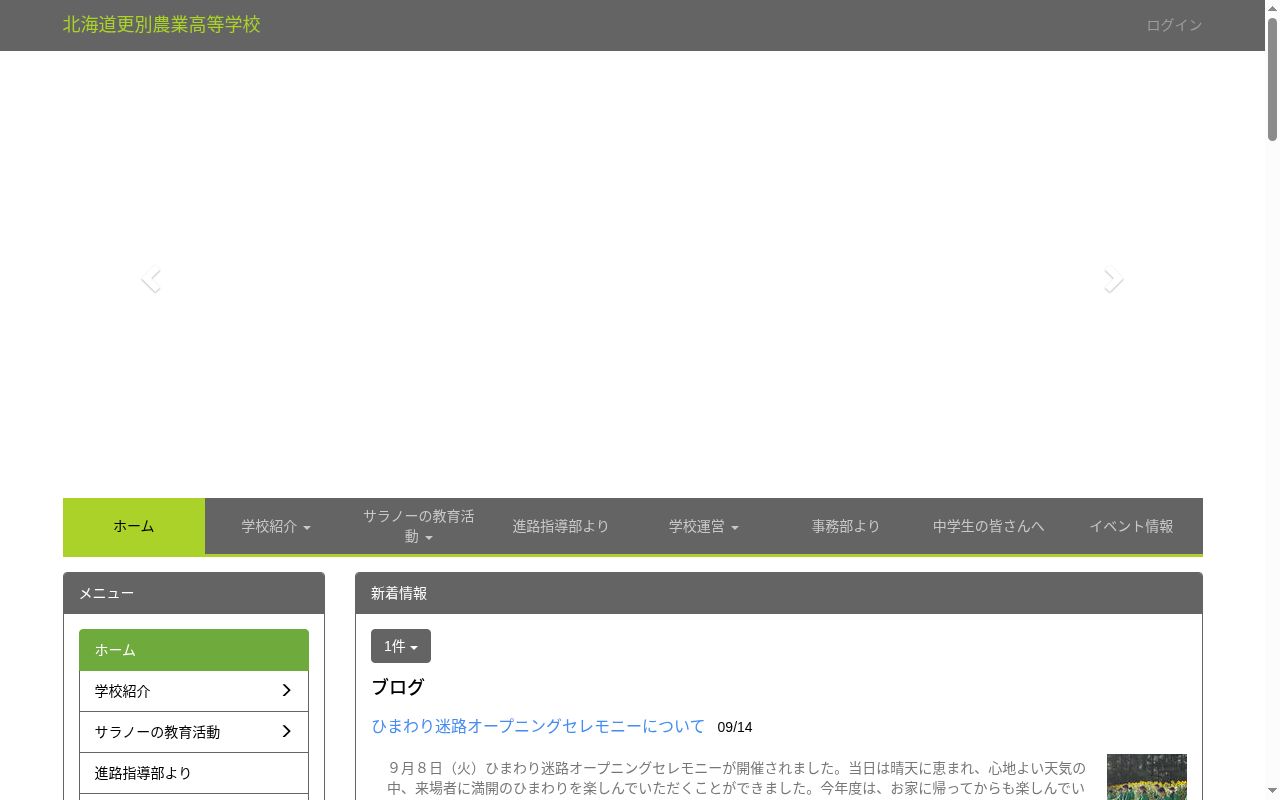Open 学校紹介 dropdown in navigation bar
This screenshot has width=1280, height=800.
(276, 526)
